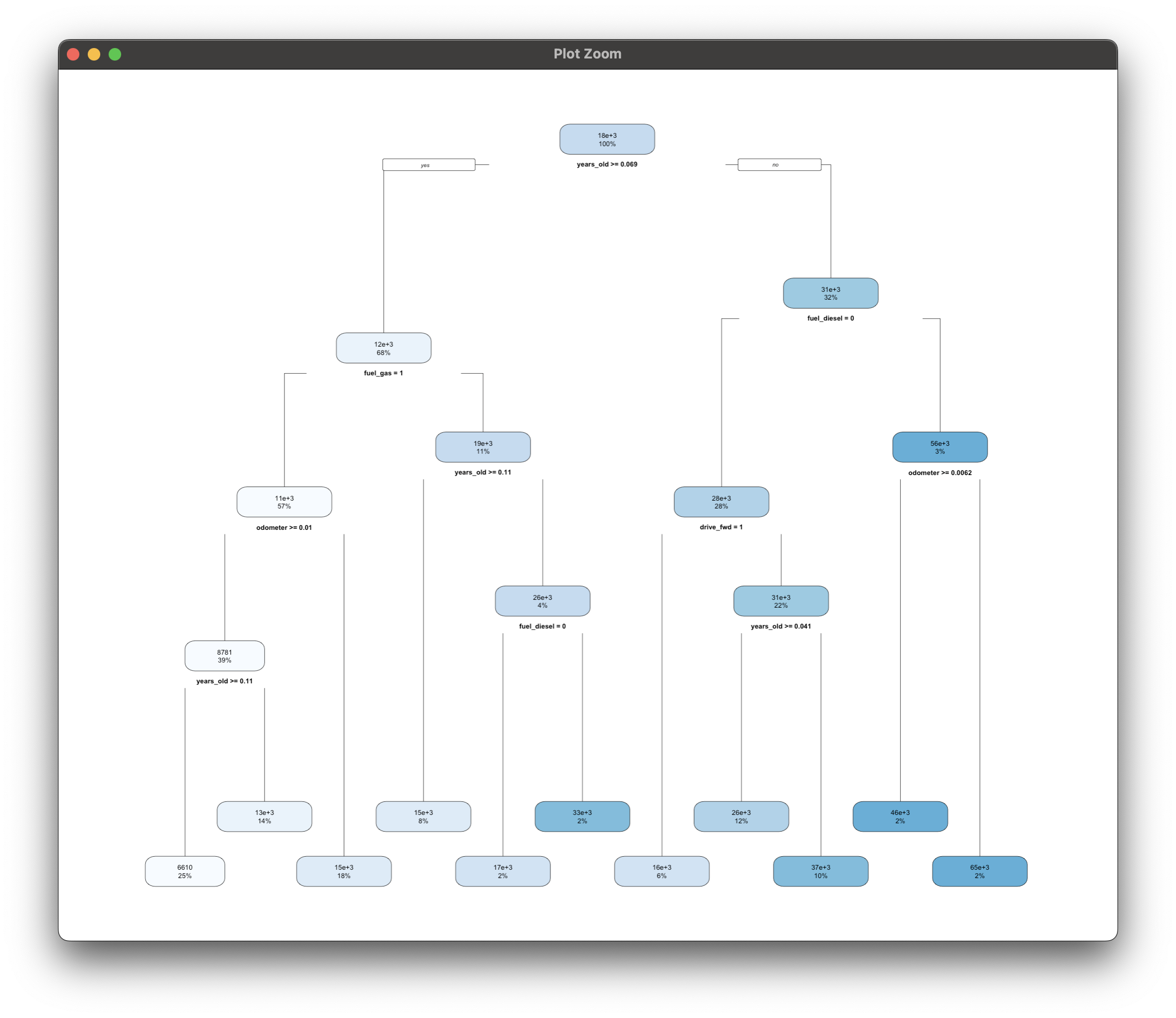Image resolution: width=1176 pixels, height=1018 pixels.
Task: Select node 56e+3 3%
Action: point(939,447)
